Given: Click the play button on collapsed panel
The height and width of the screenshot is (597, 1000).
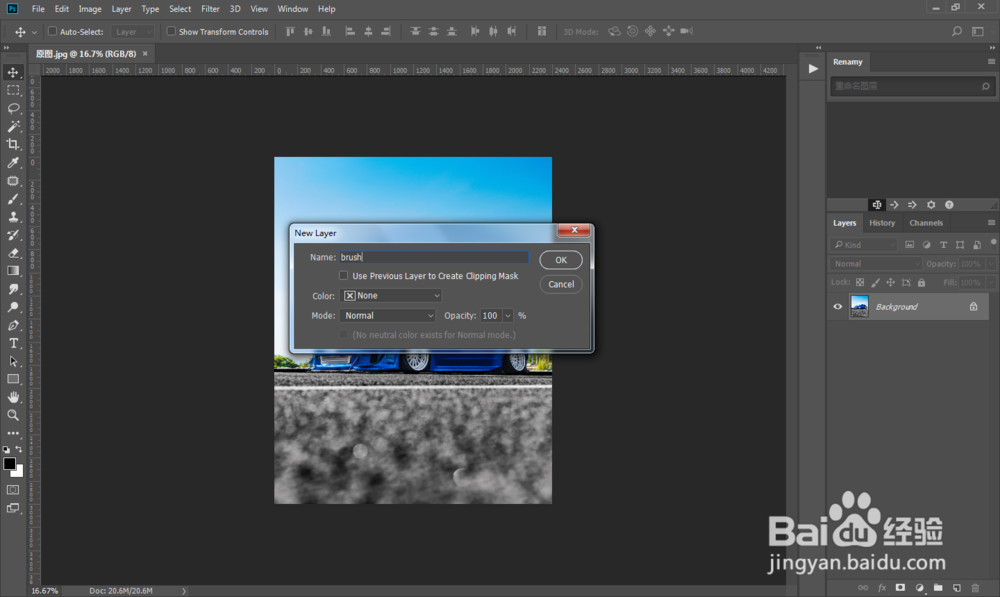Looking at the screenshot, I should click(x=813, y=69).
